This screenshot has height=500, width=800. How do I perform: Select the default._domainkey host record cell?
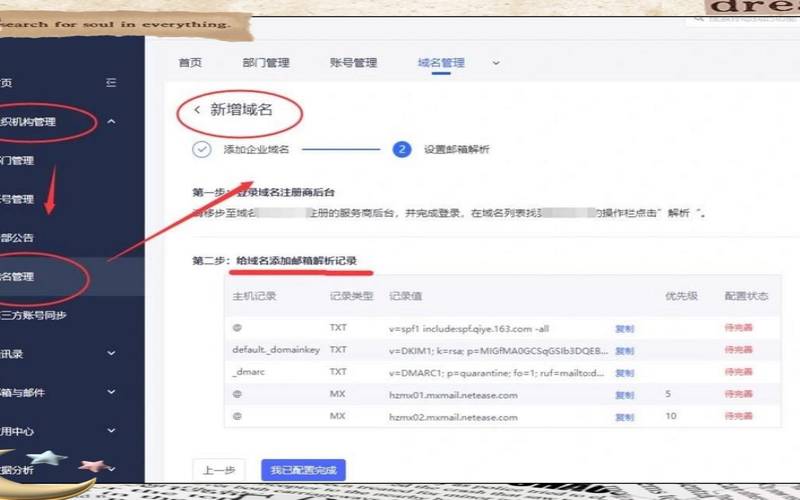(276, 349)
